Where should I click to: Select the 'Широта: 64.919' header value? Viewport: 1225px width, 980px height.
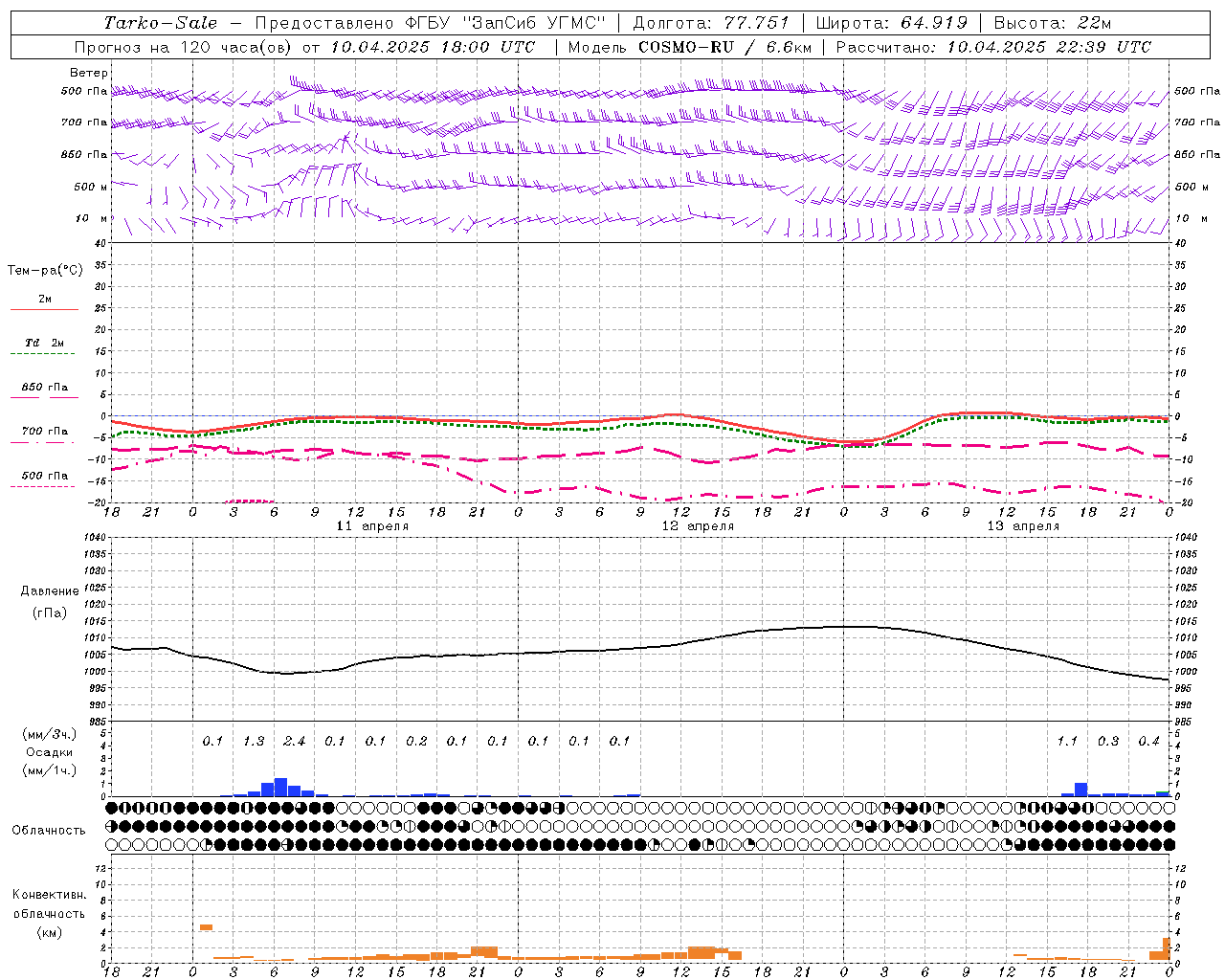[x=892, y=23]
